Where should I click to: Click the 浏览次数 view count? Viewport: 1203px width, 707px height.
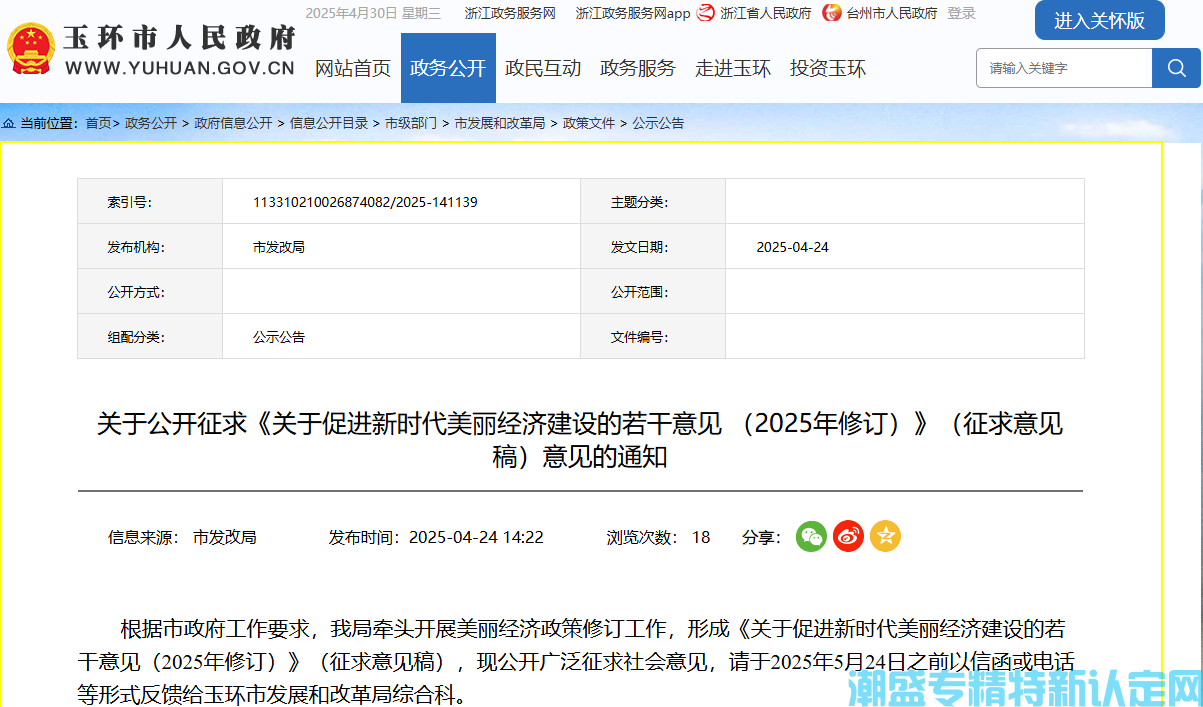[658, 537]
